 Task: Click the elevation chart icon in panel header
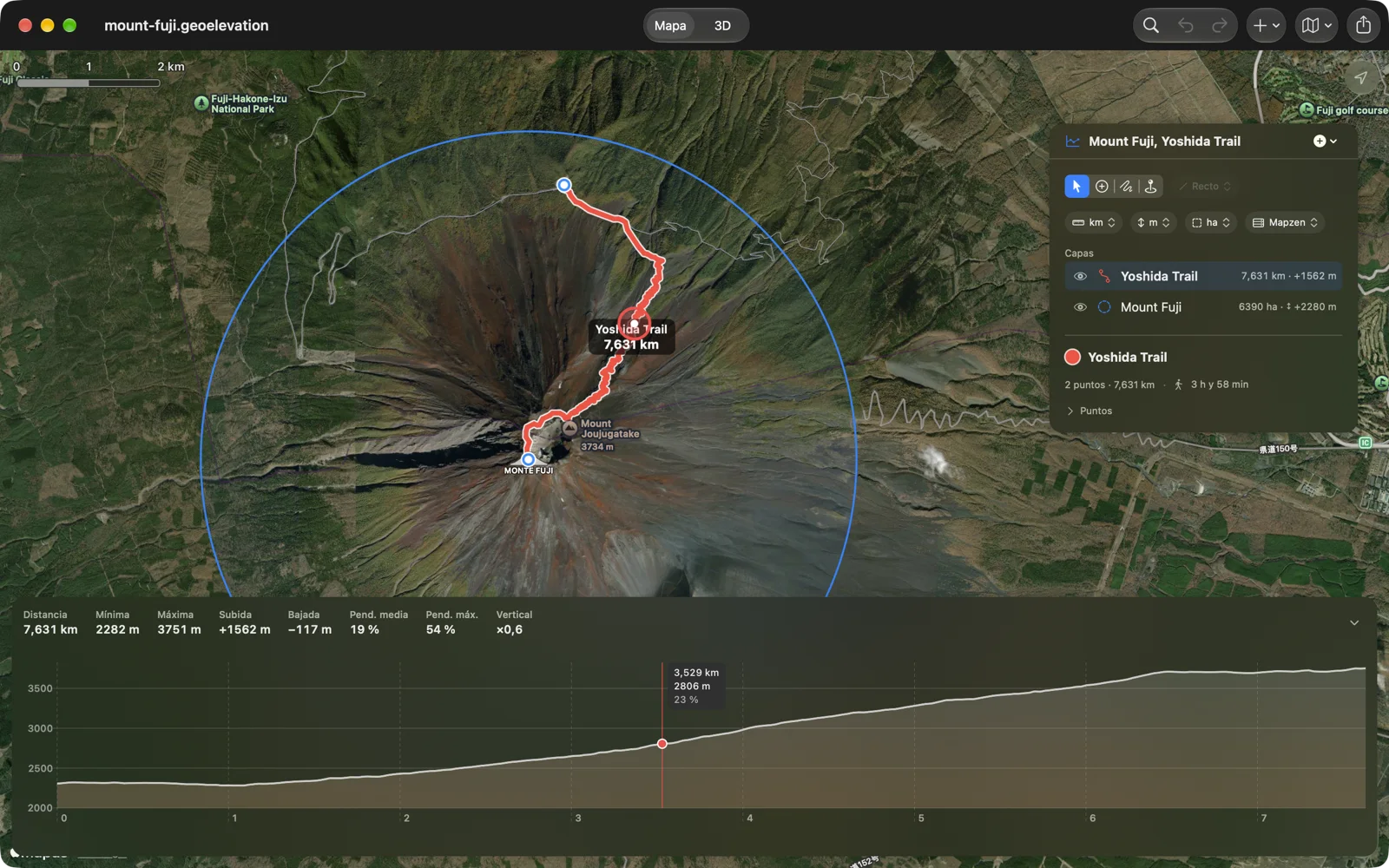point(1073,141)
